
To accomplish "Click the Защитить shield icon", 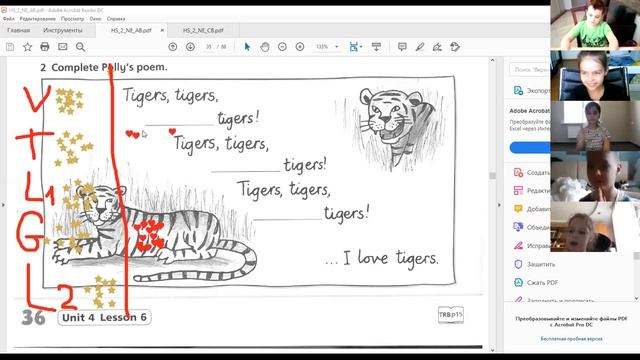I will pos(518,264).
